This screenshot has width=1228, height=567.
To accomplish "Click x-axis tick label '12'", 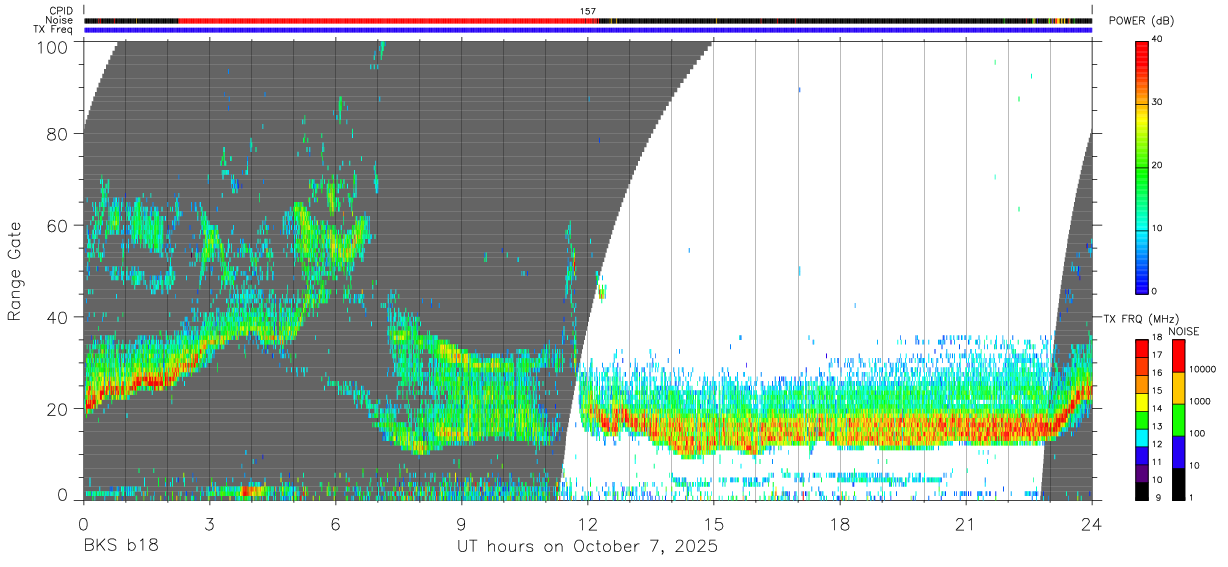I will [588, 524].
